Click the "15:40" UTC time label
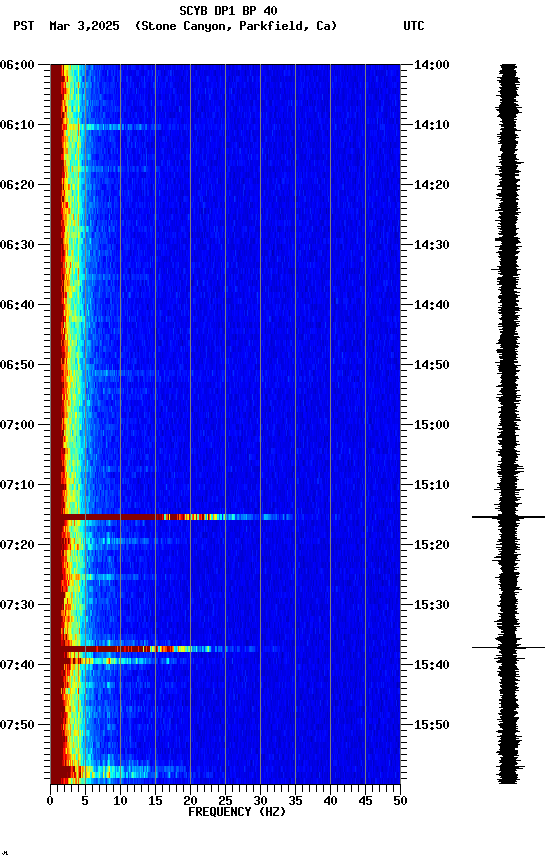Viewport: 552px width, 864px height. pos(432,666)
